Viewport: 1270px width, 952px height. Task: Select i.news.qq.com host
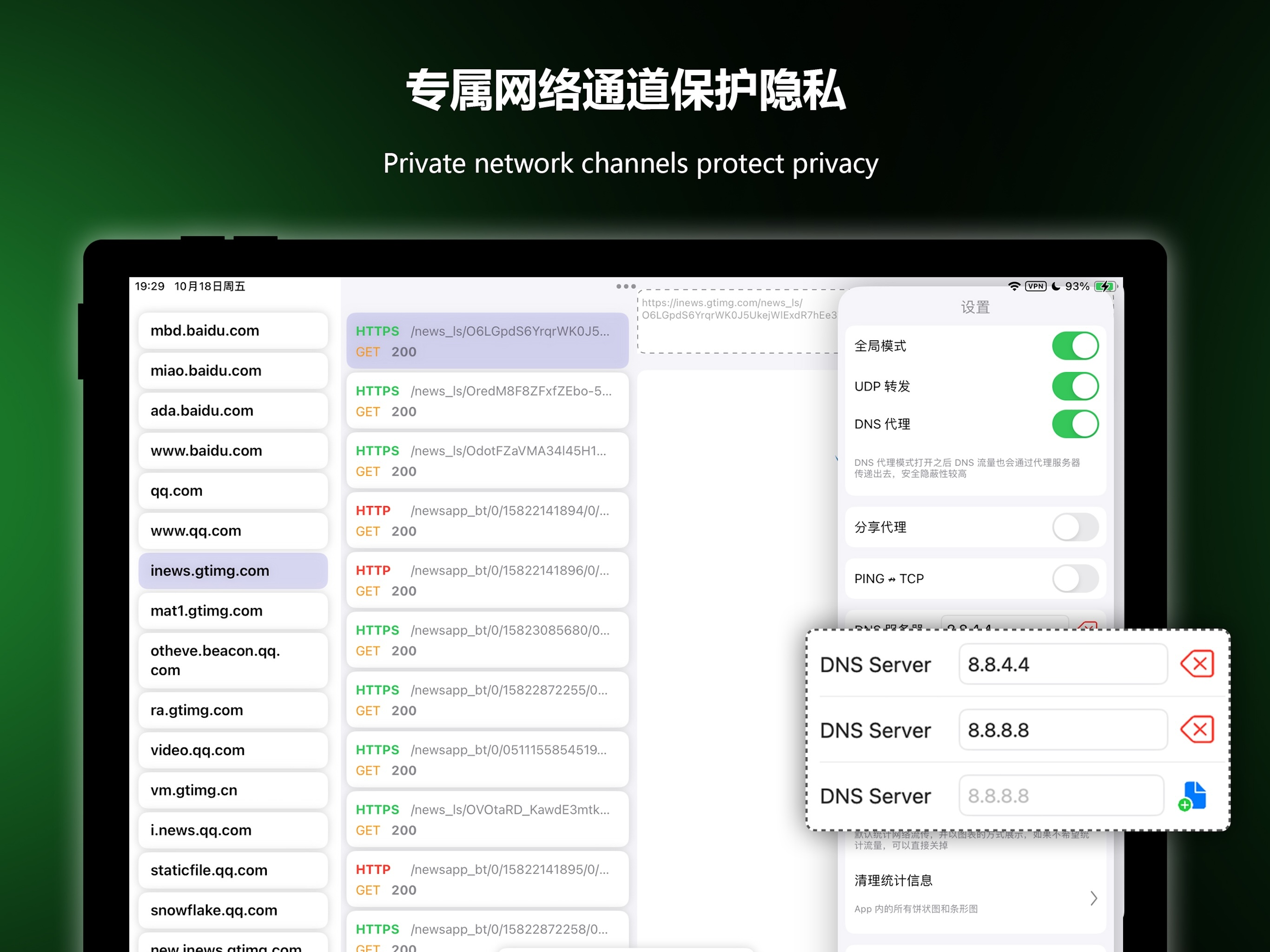(x=233, y=830)
